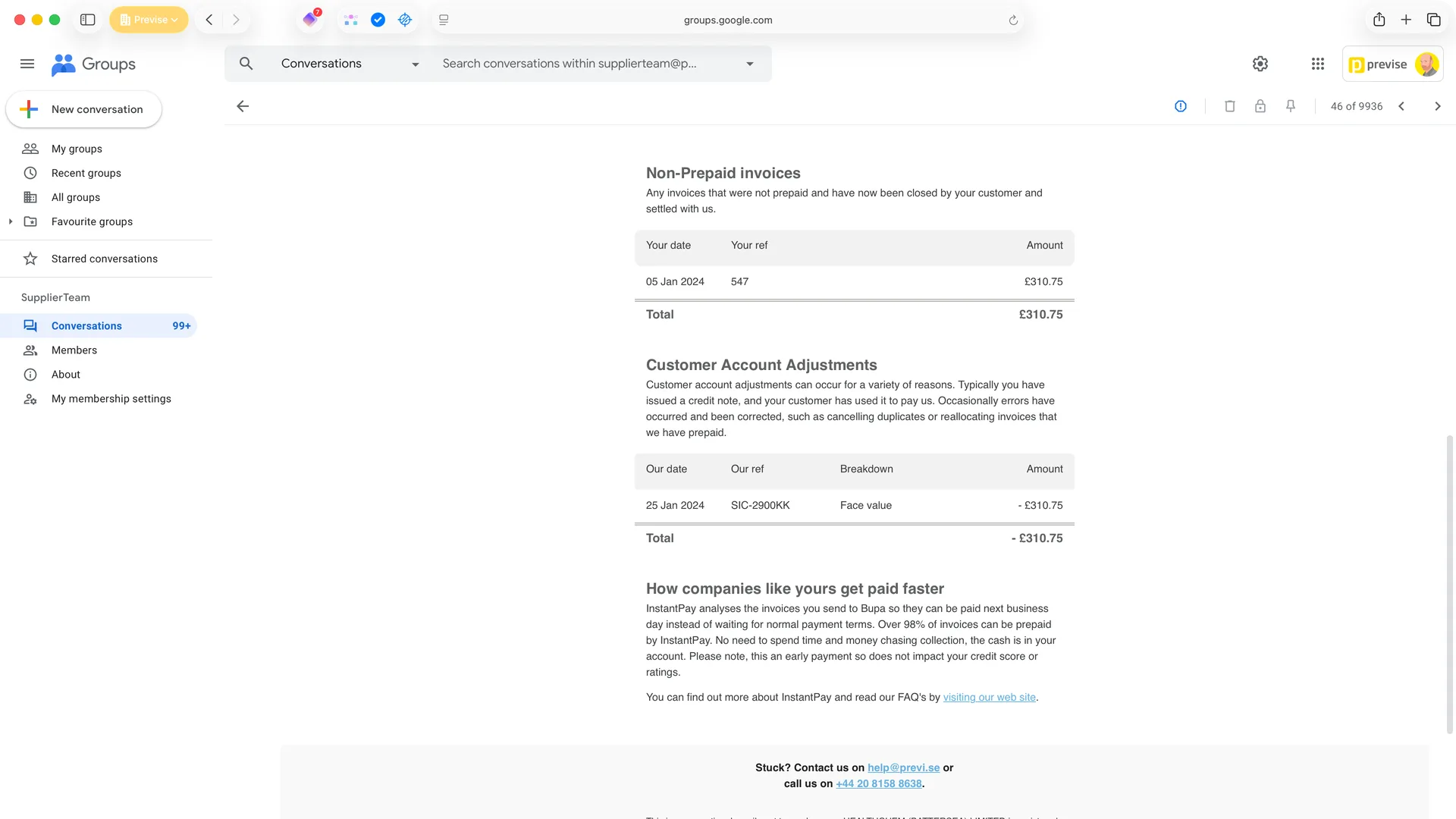Open Groups settings gear icon
The image size is (1456, 819).
(1260, 64)
